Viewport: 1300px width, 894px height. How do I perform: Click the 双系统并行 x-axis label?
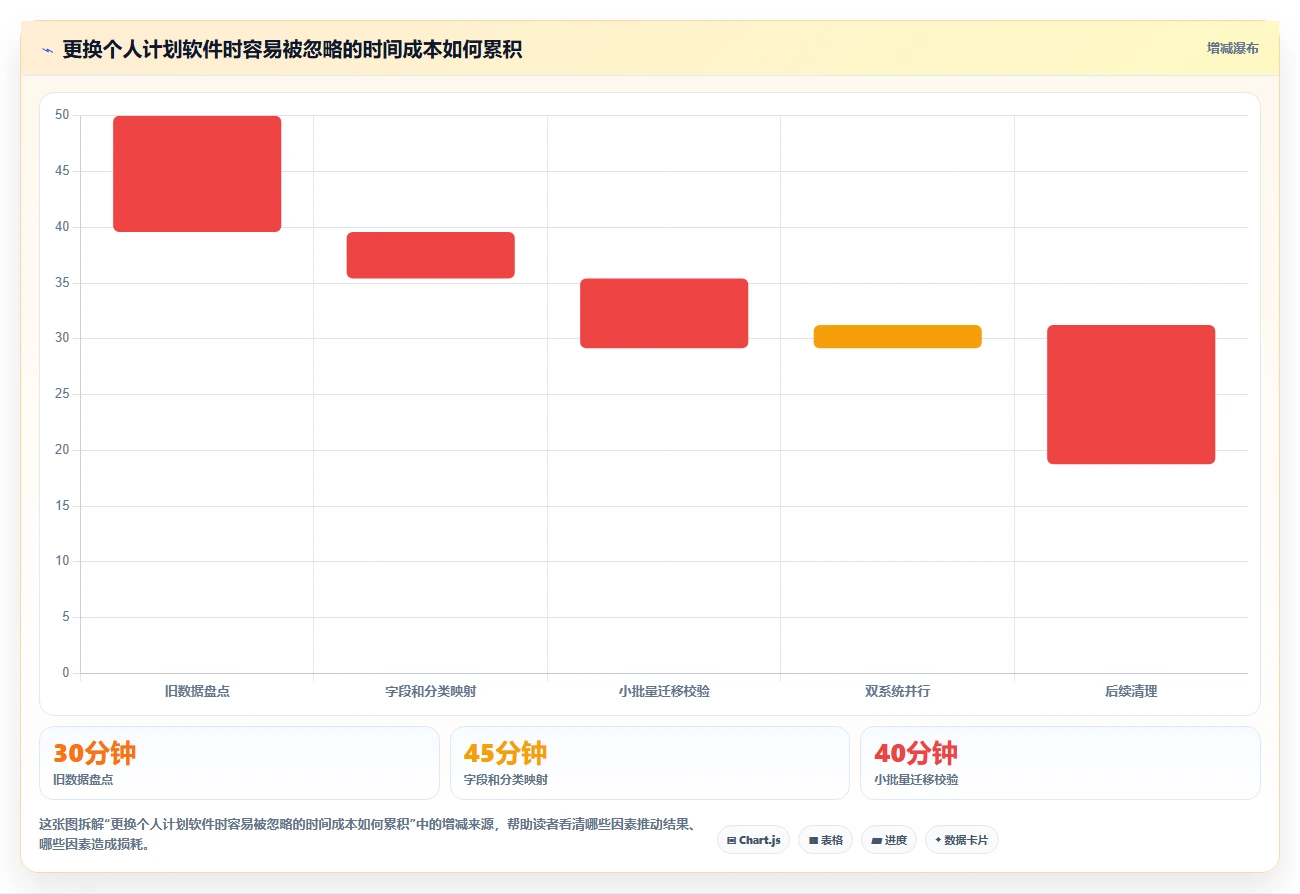coord(898,691)
